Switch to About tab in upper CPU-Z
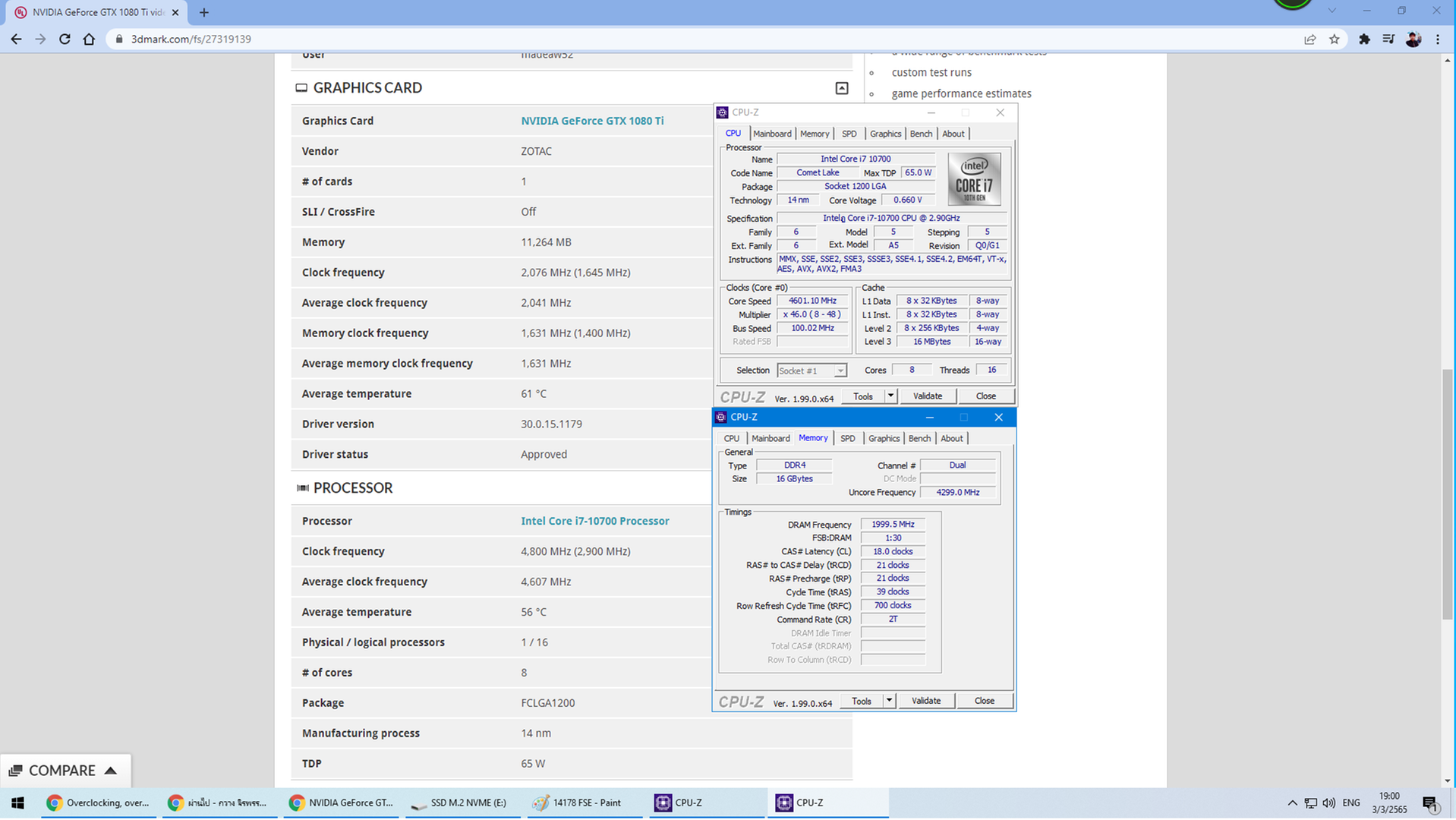 [953, 134]
